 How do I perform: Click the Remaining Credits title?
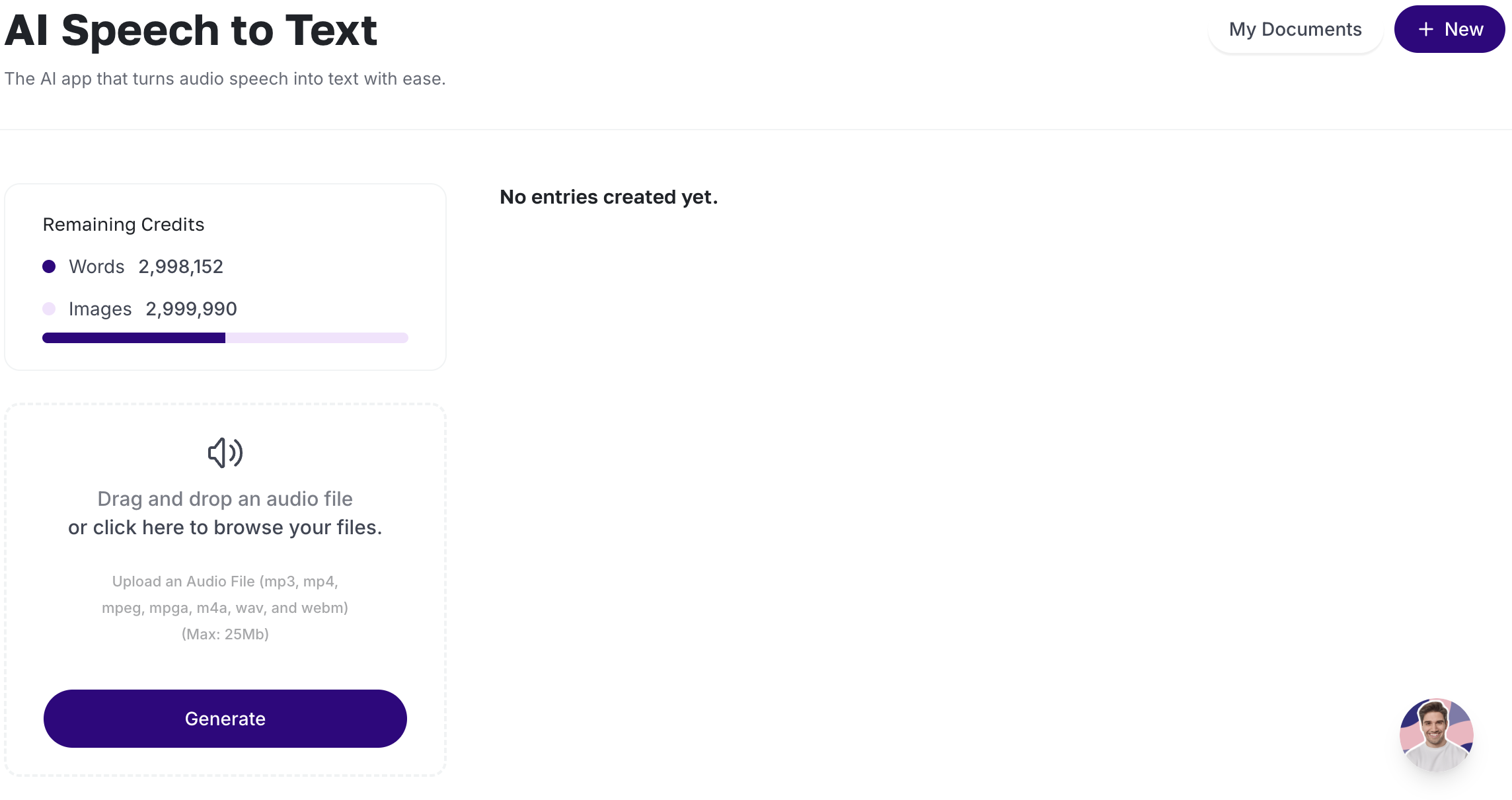(x=124, y=225)
